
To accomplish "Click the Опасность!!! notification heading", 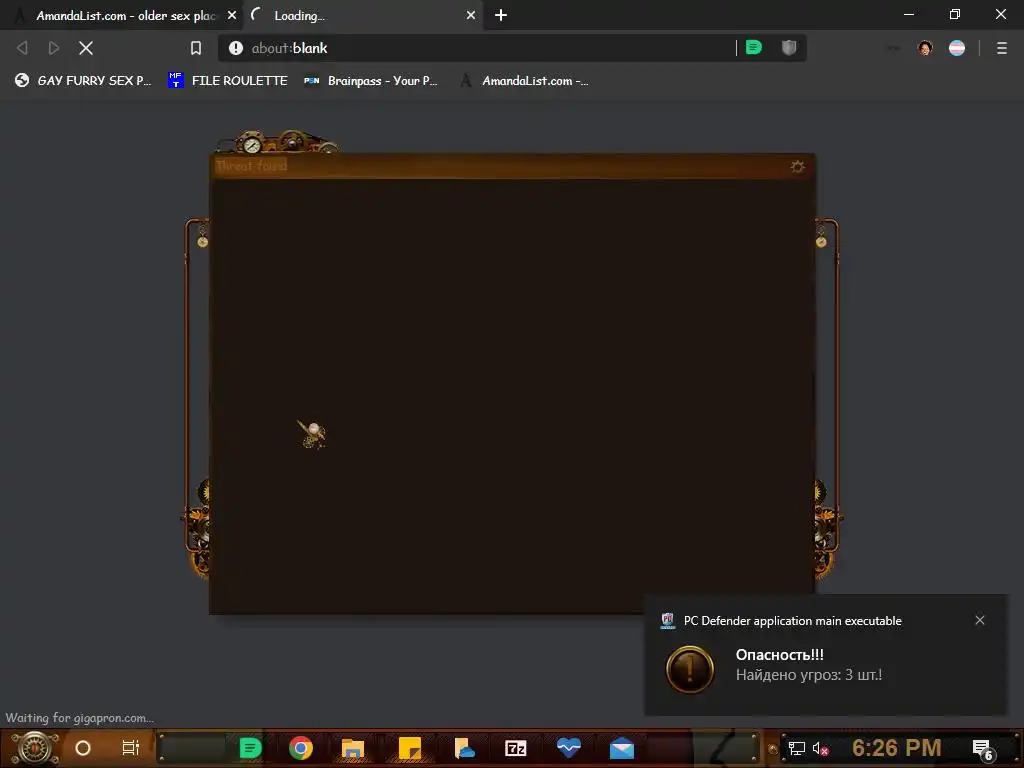I will pos(779,654).
